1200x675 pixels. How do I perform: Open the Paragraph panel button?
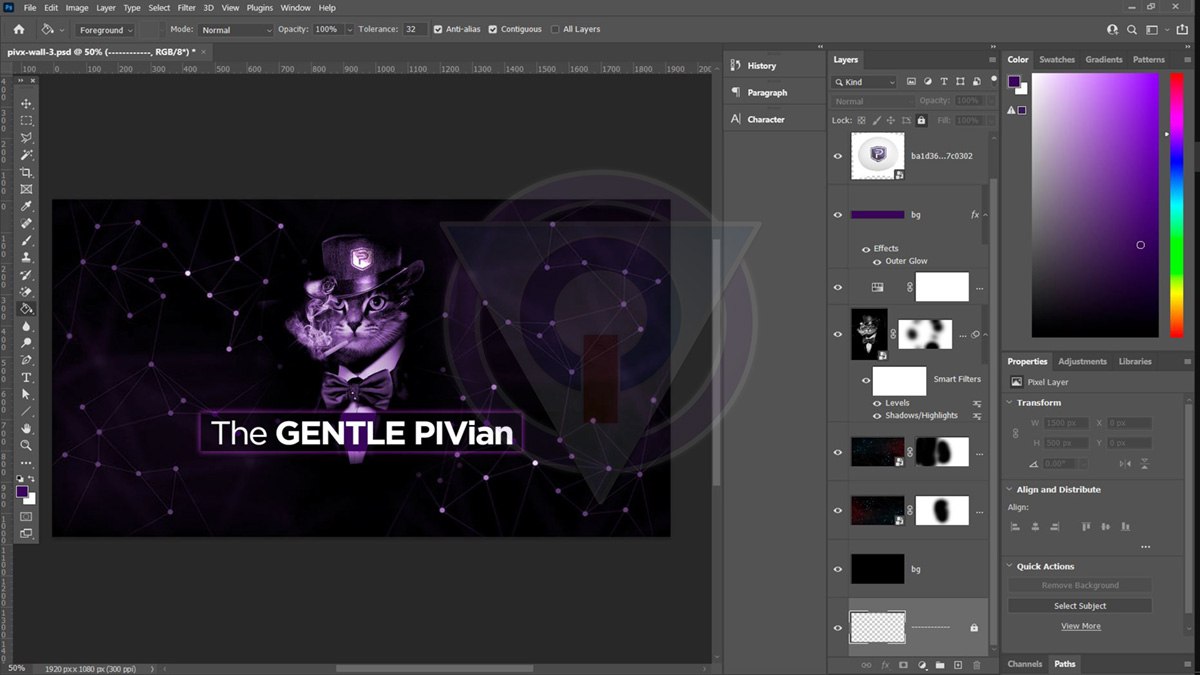click(768, 92)
